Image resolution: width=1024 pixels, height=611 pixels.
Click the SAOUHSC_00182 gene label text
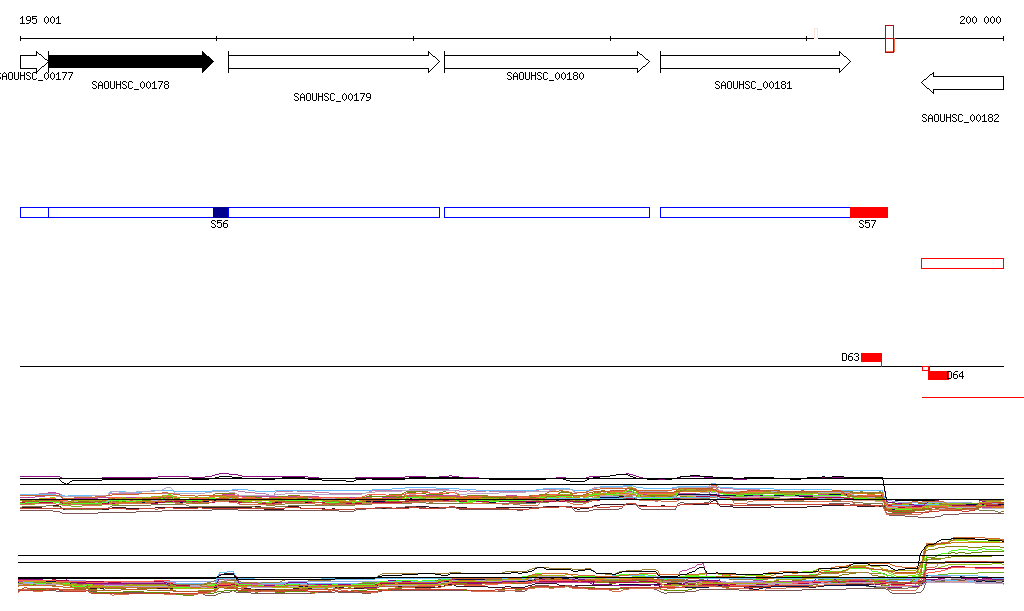tap(959, 118)
